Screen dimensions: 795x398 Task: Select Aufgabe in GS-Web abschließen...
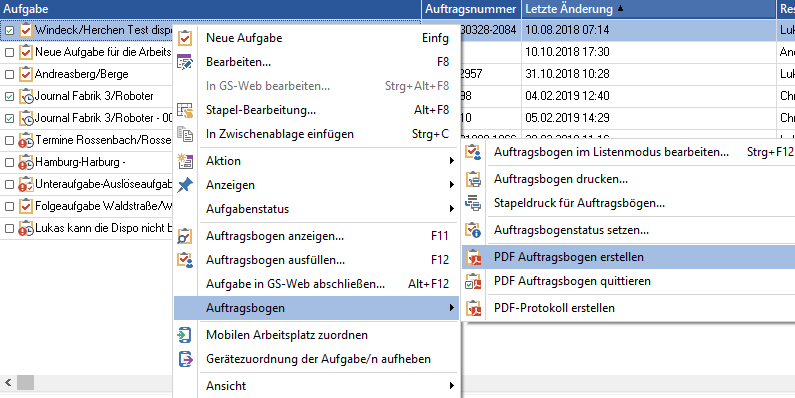[x=316, y=284]
